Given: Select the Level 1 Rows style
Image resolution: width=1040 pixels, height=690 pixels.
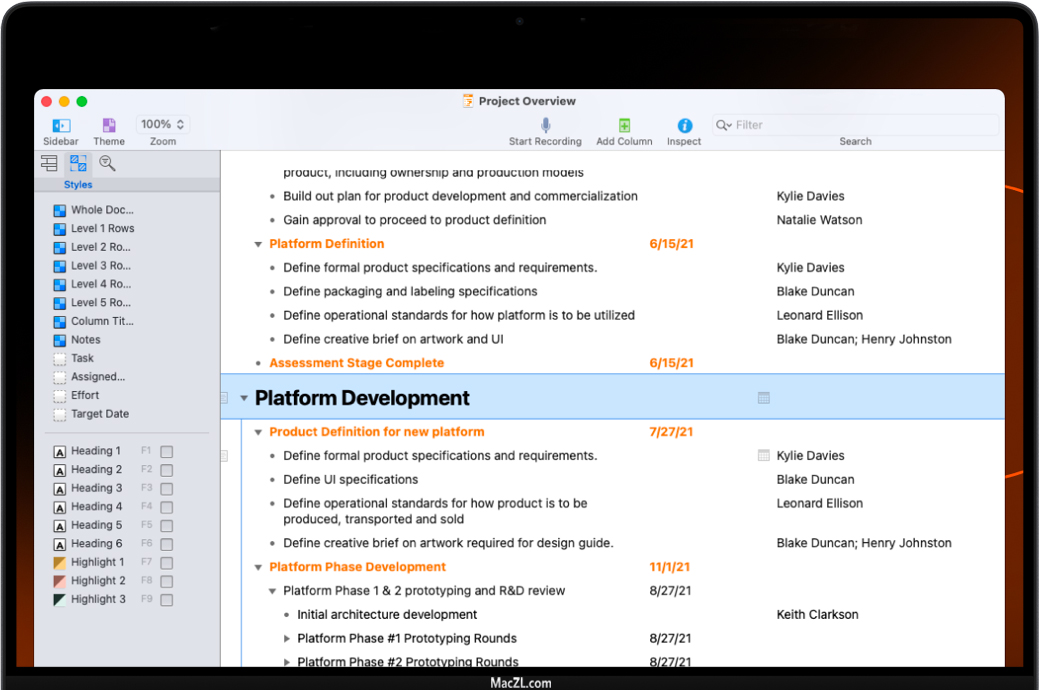Looking at the screenshot, I should (101, 229).
